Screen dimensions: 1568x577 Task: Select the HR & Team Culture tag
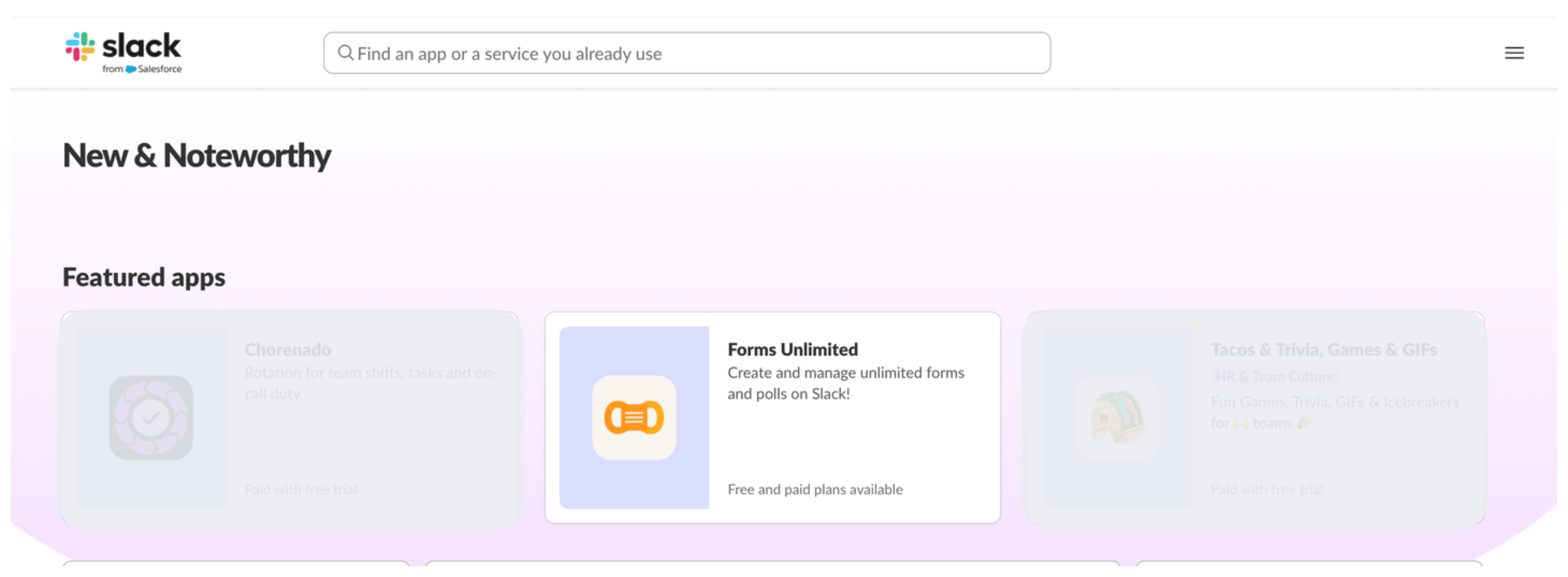[1274, 376]
